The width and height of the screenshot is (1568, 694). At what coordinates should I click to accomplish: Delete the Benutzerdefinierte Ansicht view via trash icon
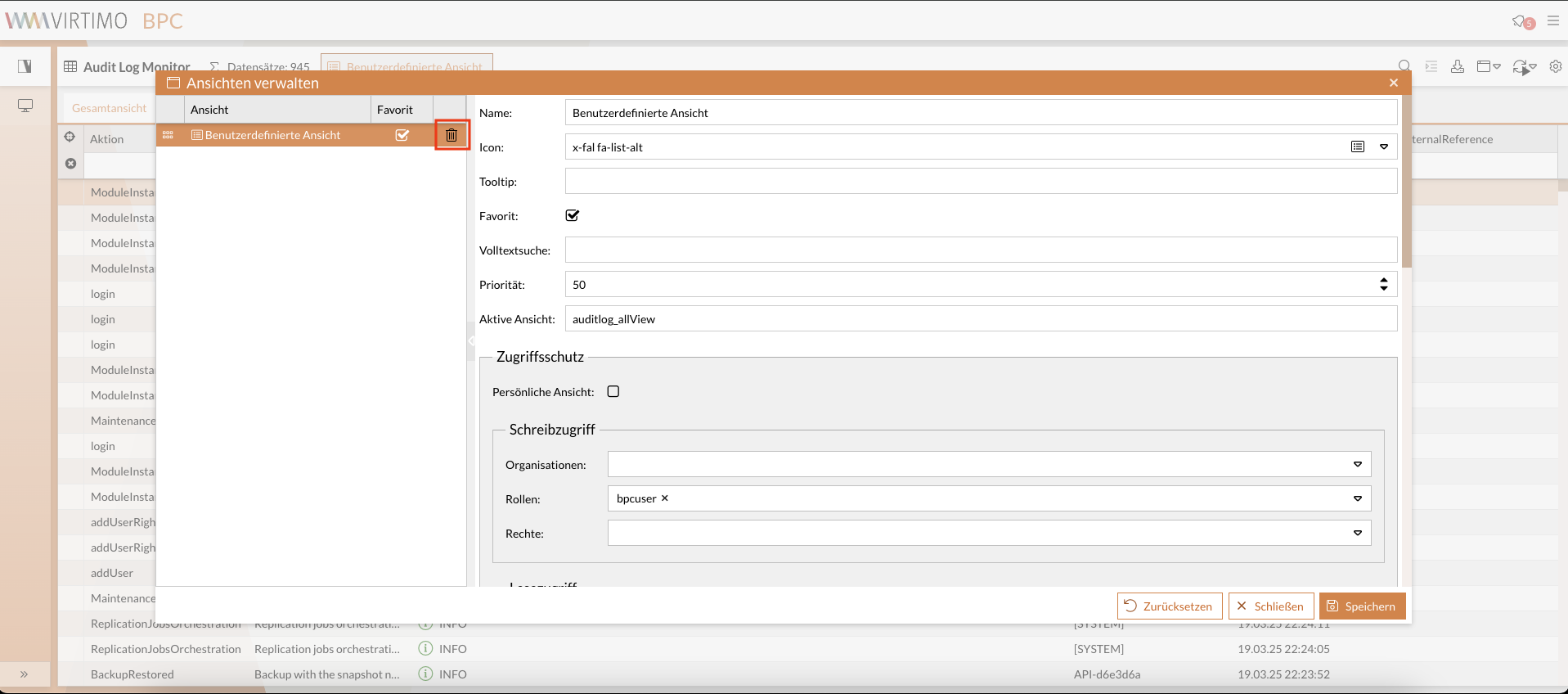coord(452,135)
